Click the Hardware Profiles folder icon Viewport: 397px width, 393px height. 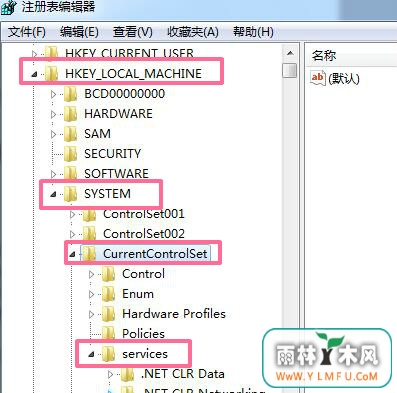(x=108, y=314)
